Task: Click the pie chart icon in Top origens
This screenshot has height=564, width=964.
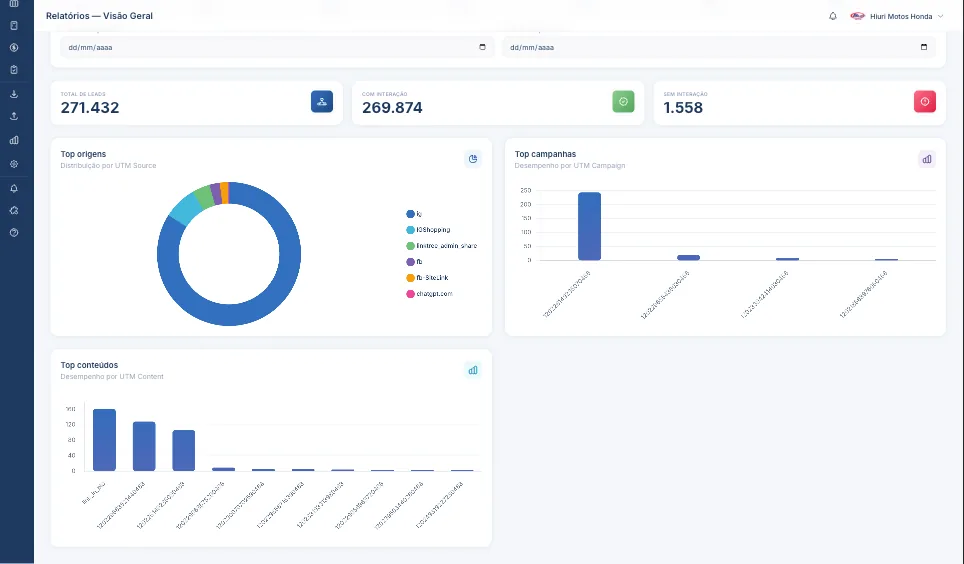Action: click(473, 159)
